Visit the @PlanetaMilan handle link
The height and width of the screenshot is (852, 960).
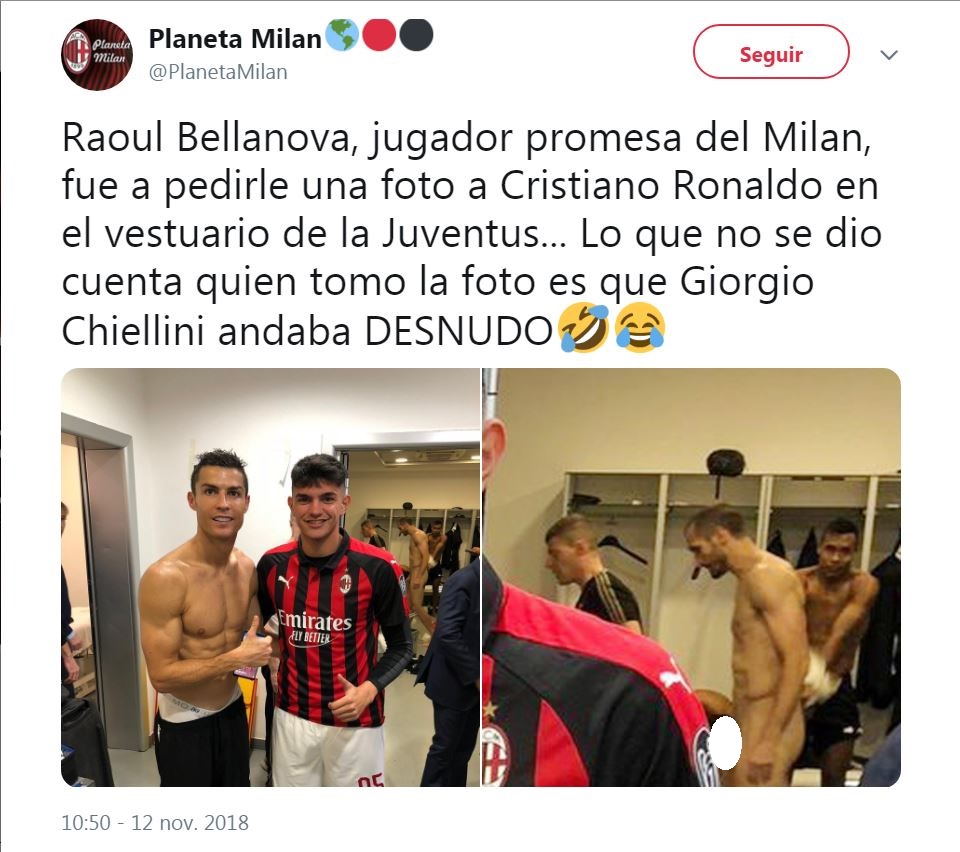(218, 72)
